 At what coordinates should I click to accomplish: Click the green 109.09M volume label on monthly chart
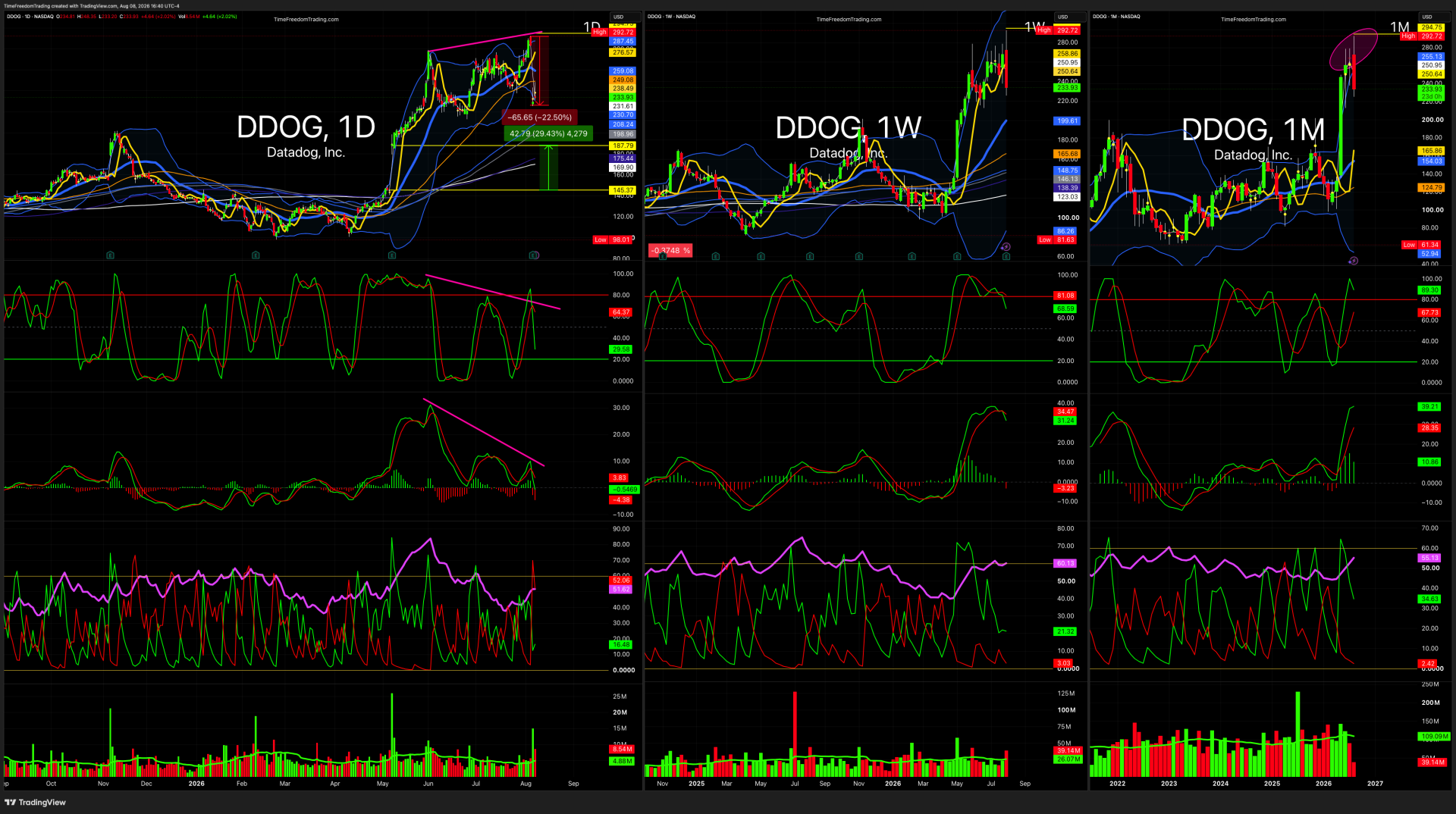click(1434, 736)
